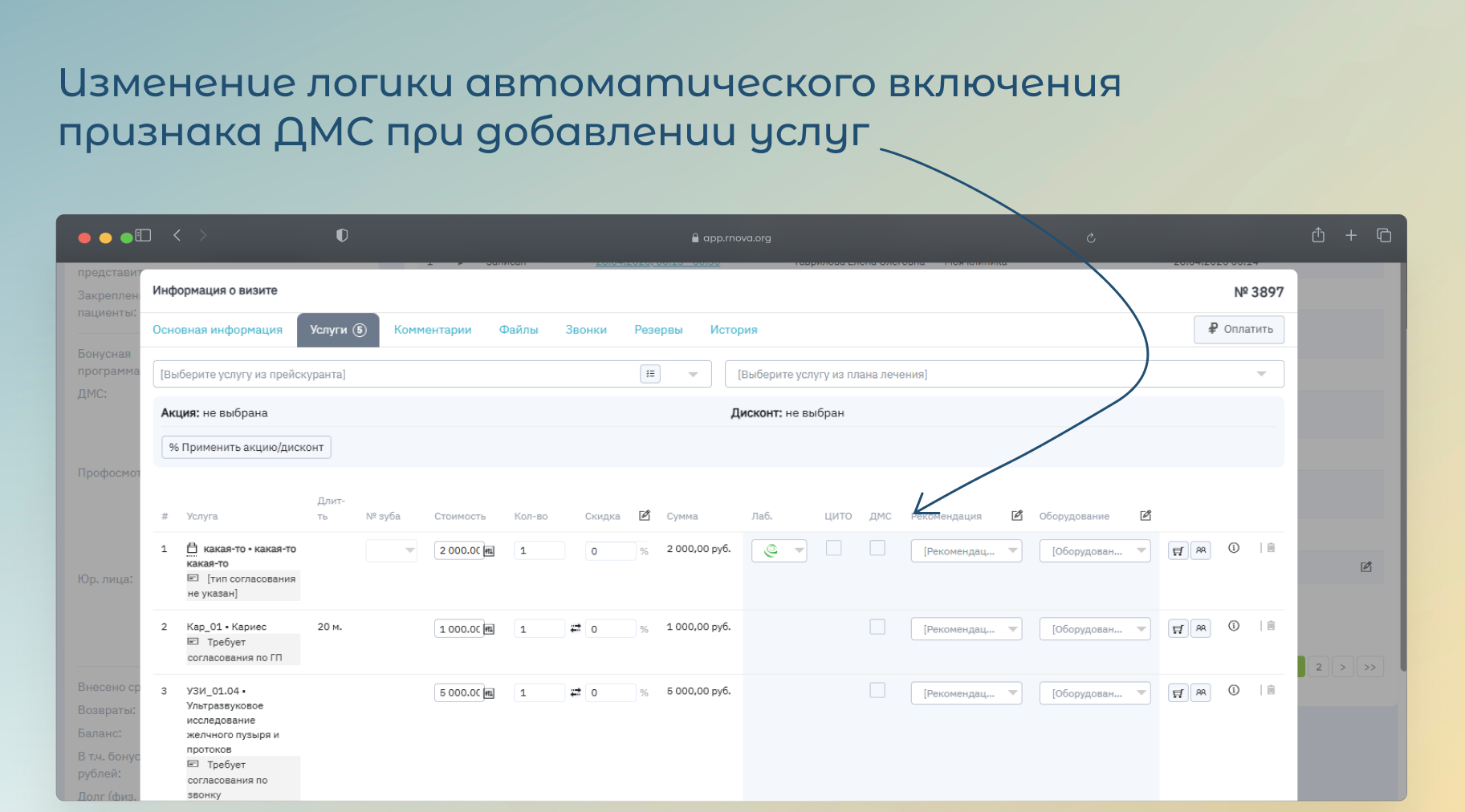Open the treatment plan service dropdown
Viewport: 1465px width, 812px height.
pos(1003,375)
